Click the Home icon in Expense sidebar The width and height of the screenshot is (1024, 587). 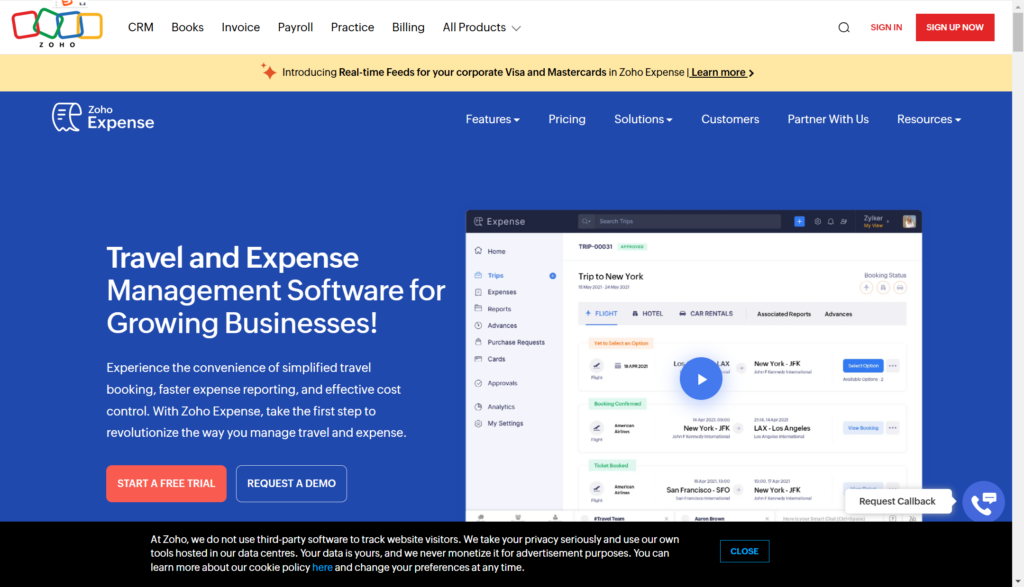[x=479, y=251]
